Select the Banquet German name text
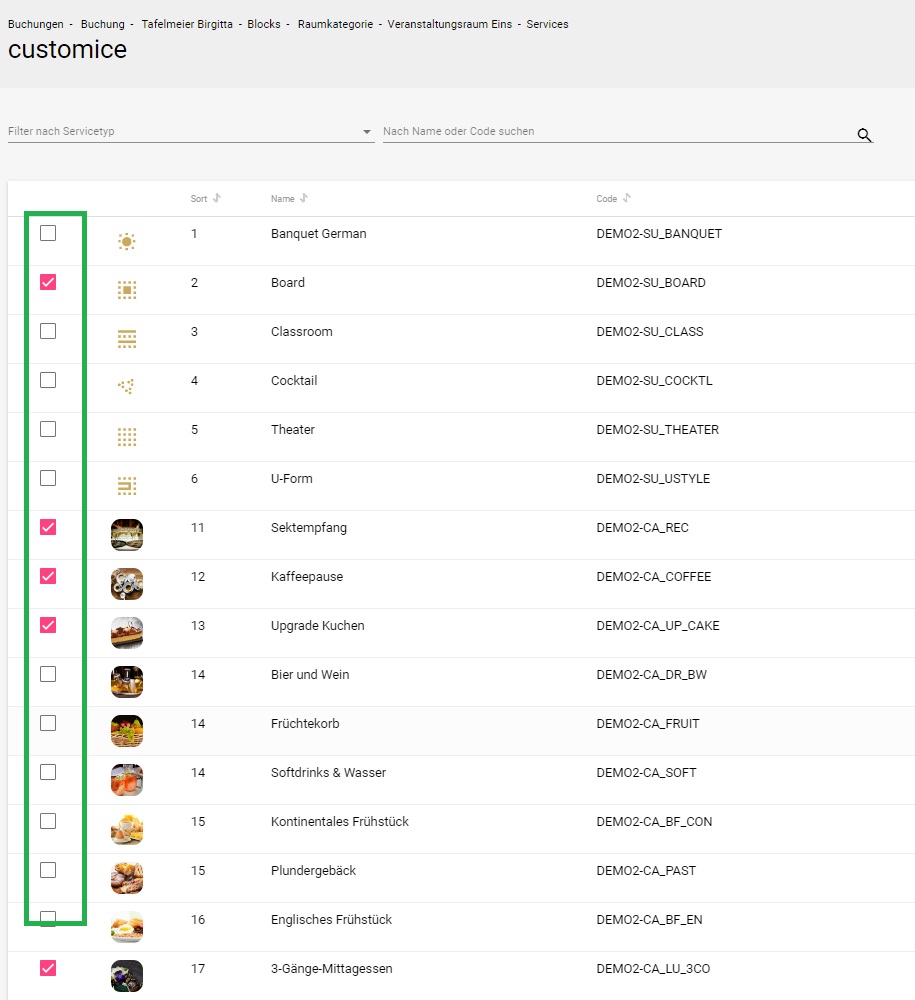The image size is (915, 1000). pos(319,233)
